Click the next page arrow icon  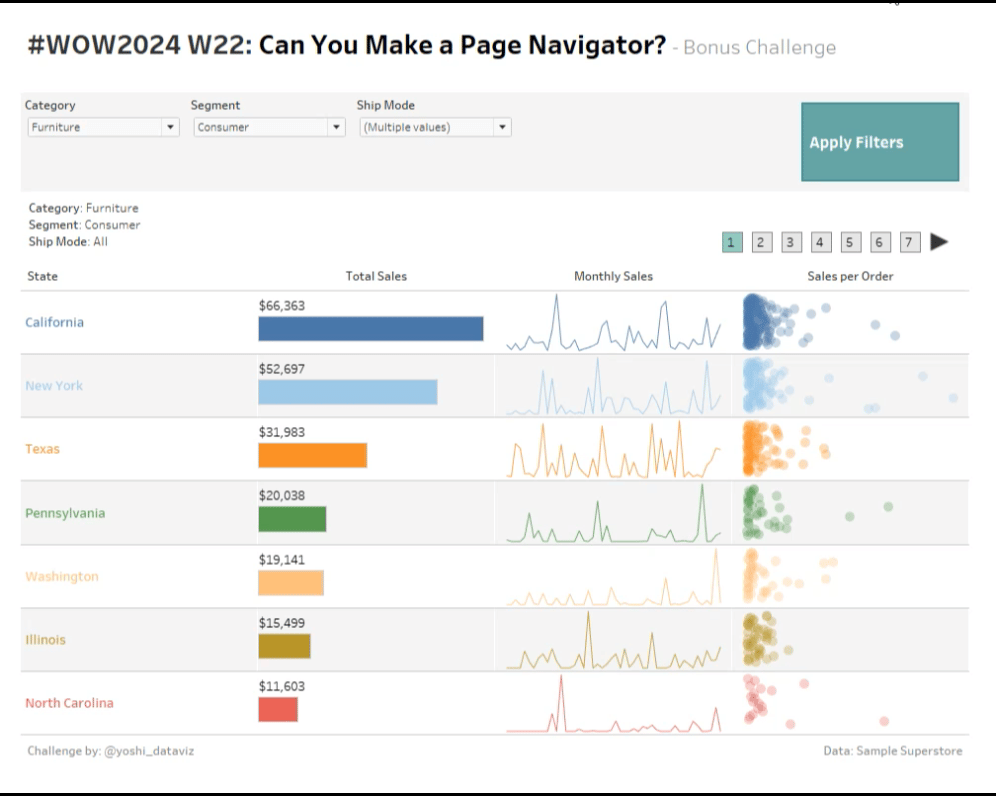point(938,242)
